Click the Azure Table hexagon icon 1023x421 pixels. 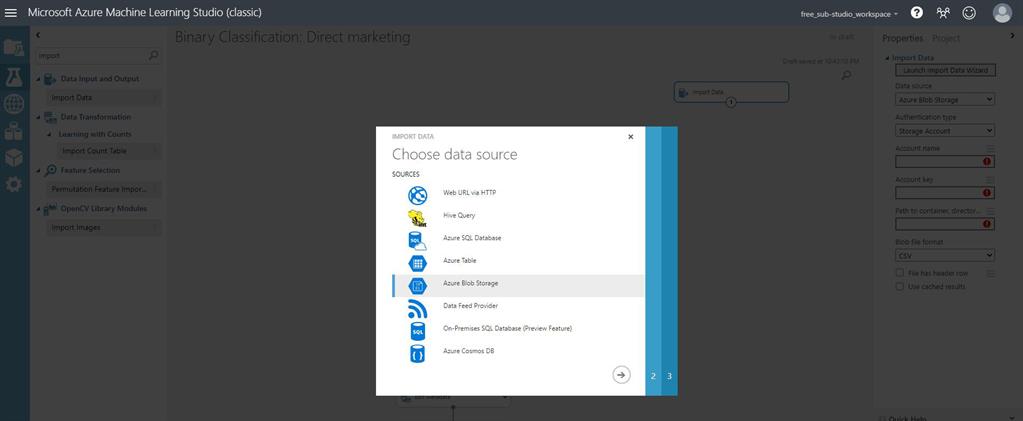coord(418,263)
